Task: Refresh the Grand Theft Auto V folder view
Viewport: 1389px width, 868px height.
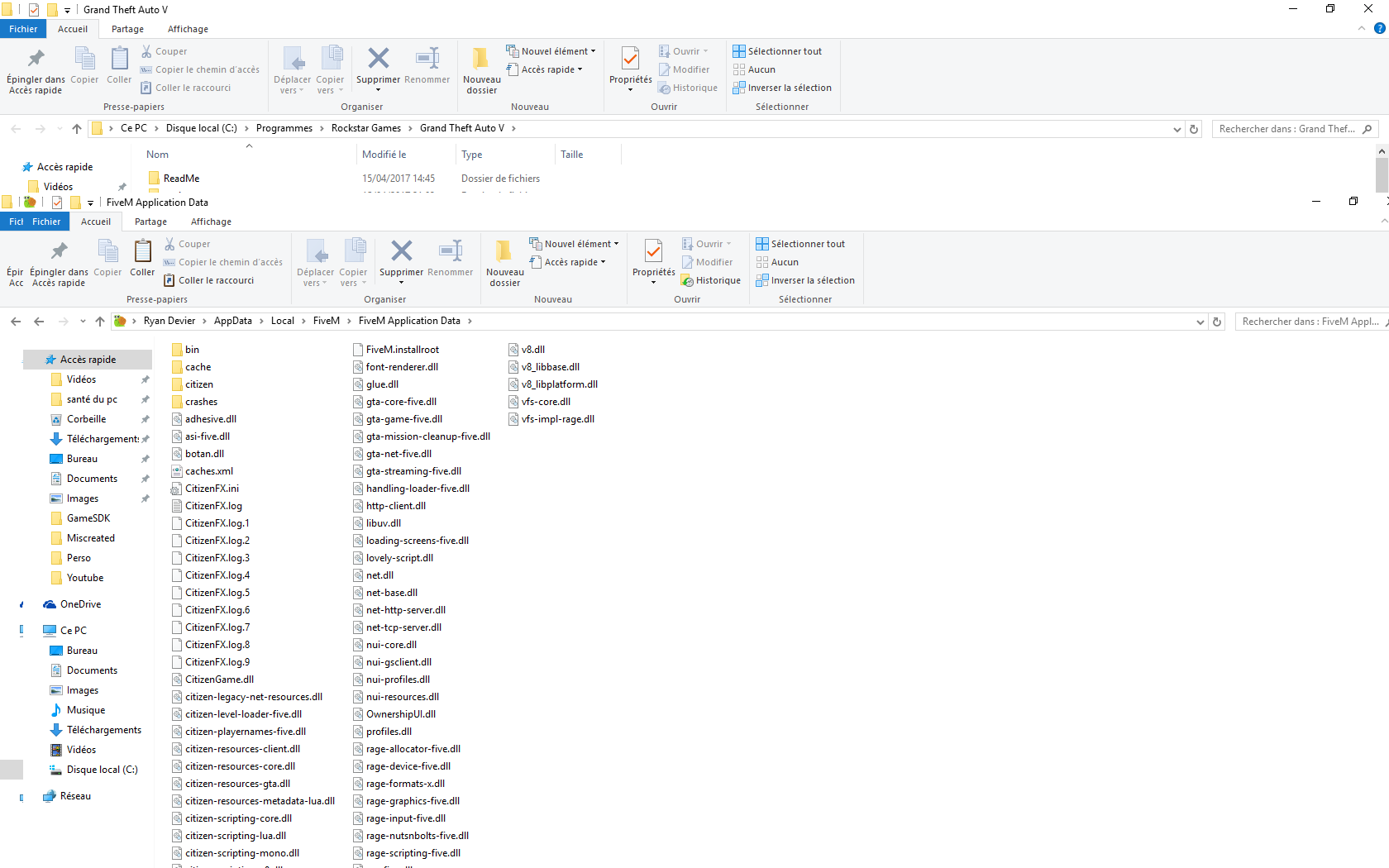Action: click(1193, 129)
